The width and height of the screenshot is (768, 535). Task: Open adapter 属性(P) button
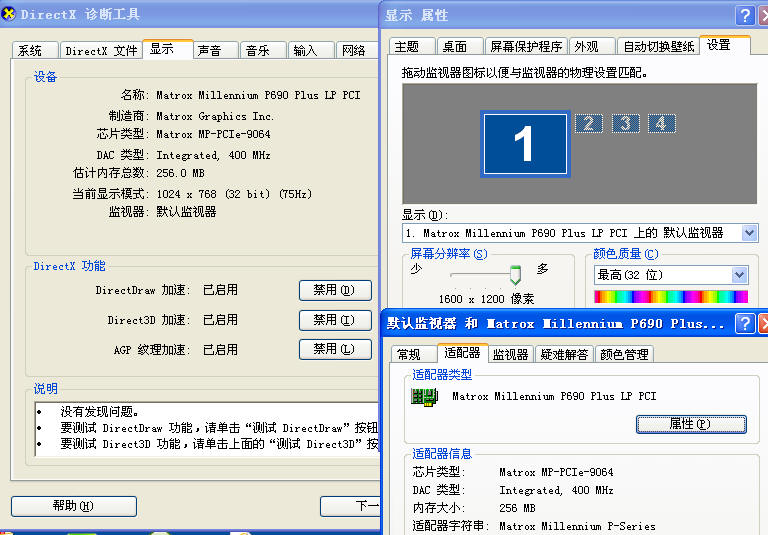pos(691,424)
